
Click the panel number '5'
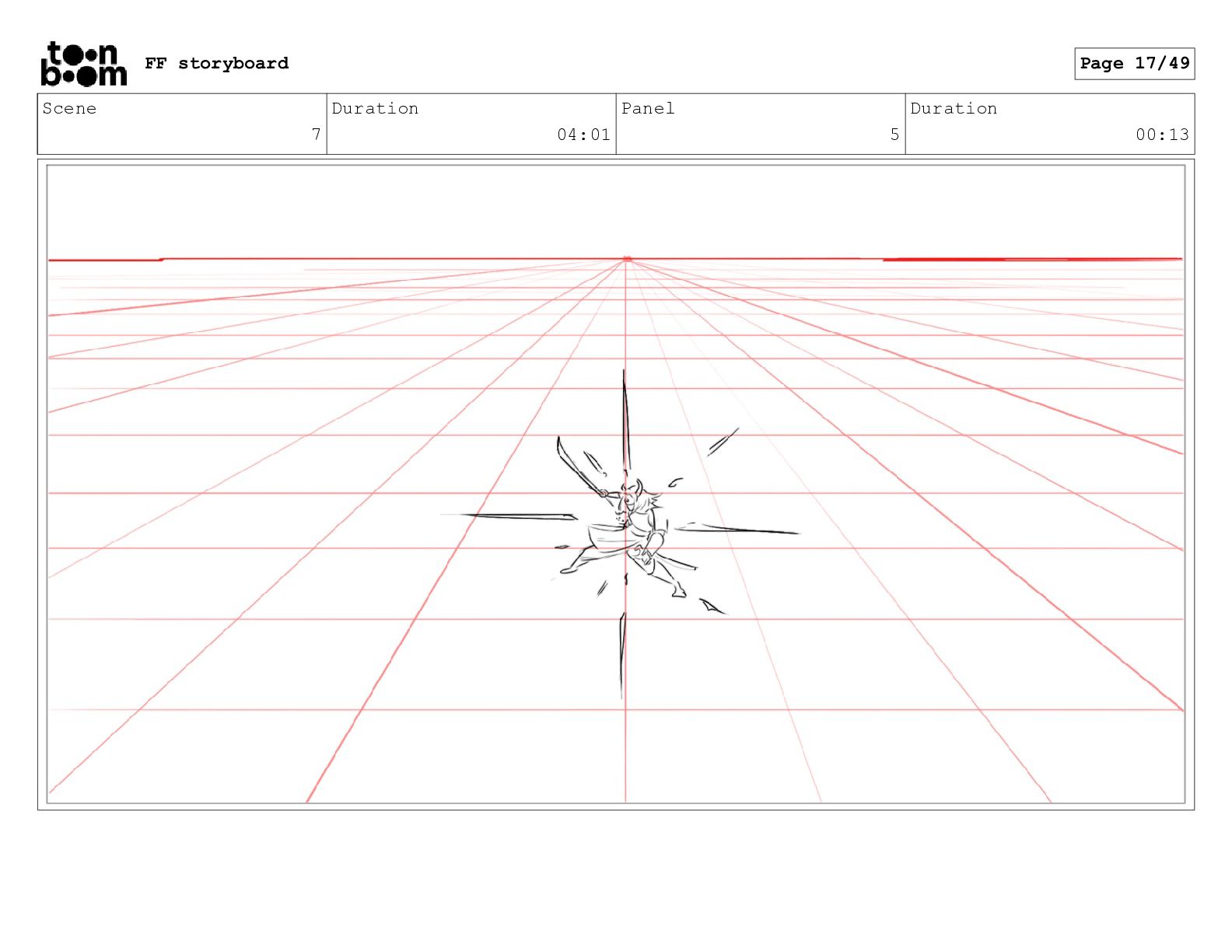pos(894,134)
